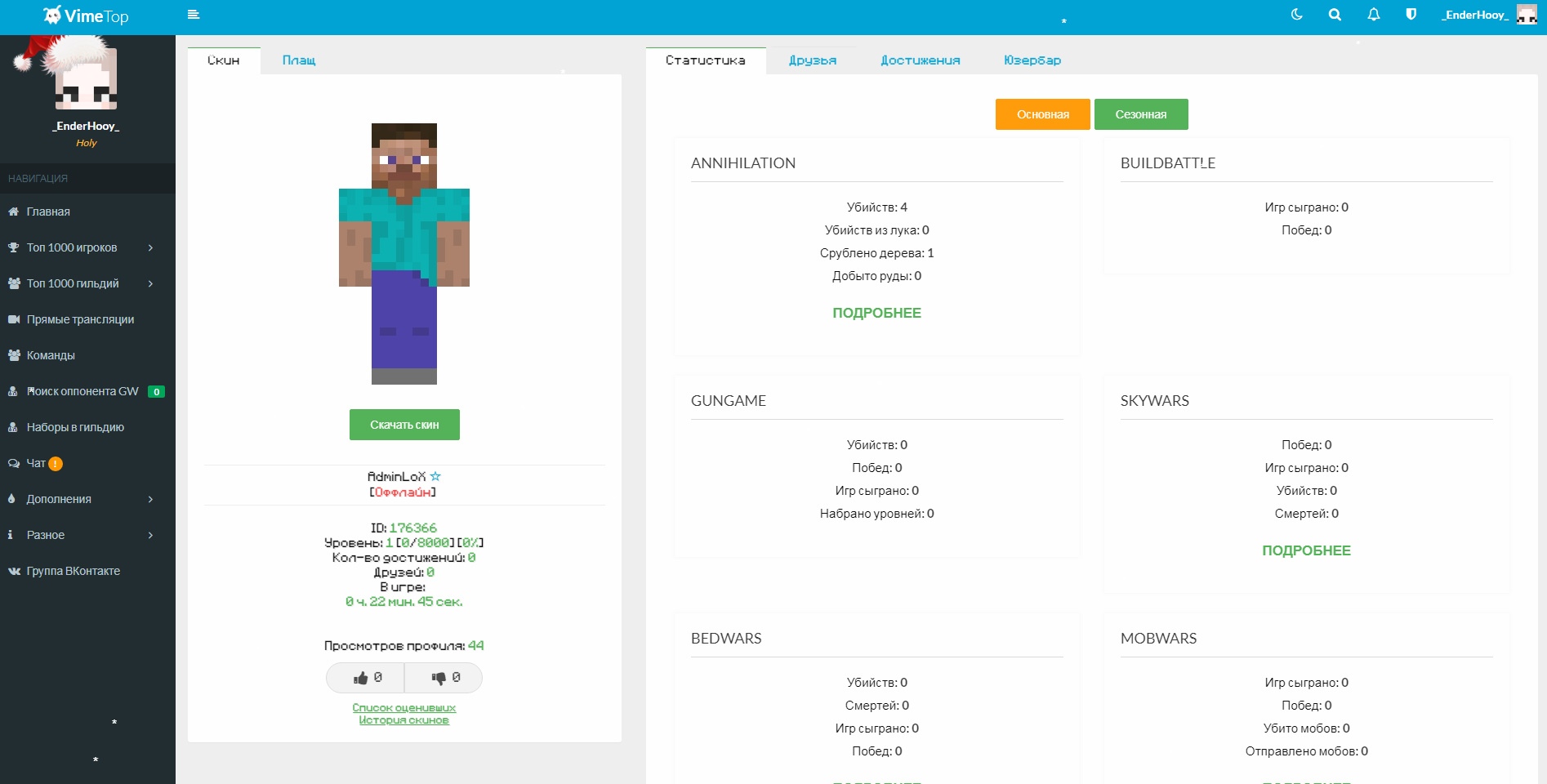Image resolution: width=1547 pixels, height=784 pixels.
Task: Click the Holy rank label
Action: pos(87,143)
